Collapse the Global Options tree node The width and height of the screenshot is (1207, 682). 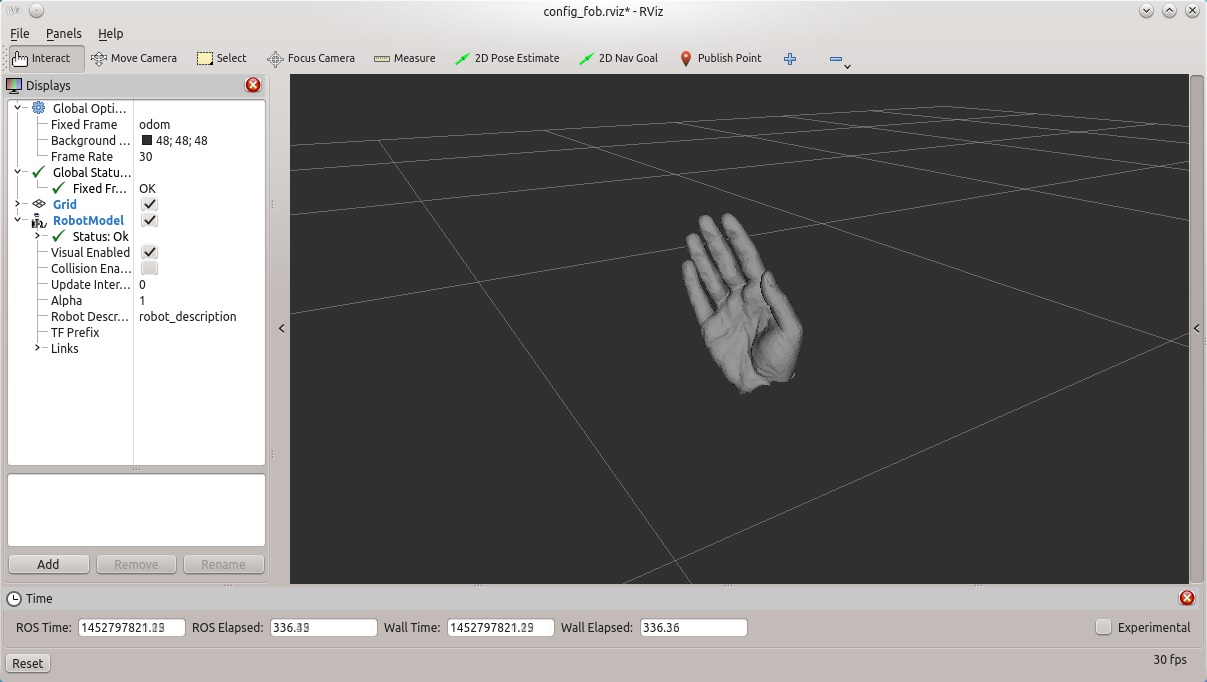(x=18, y=108)
